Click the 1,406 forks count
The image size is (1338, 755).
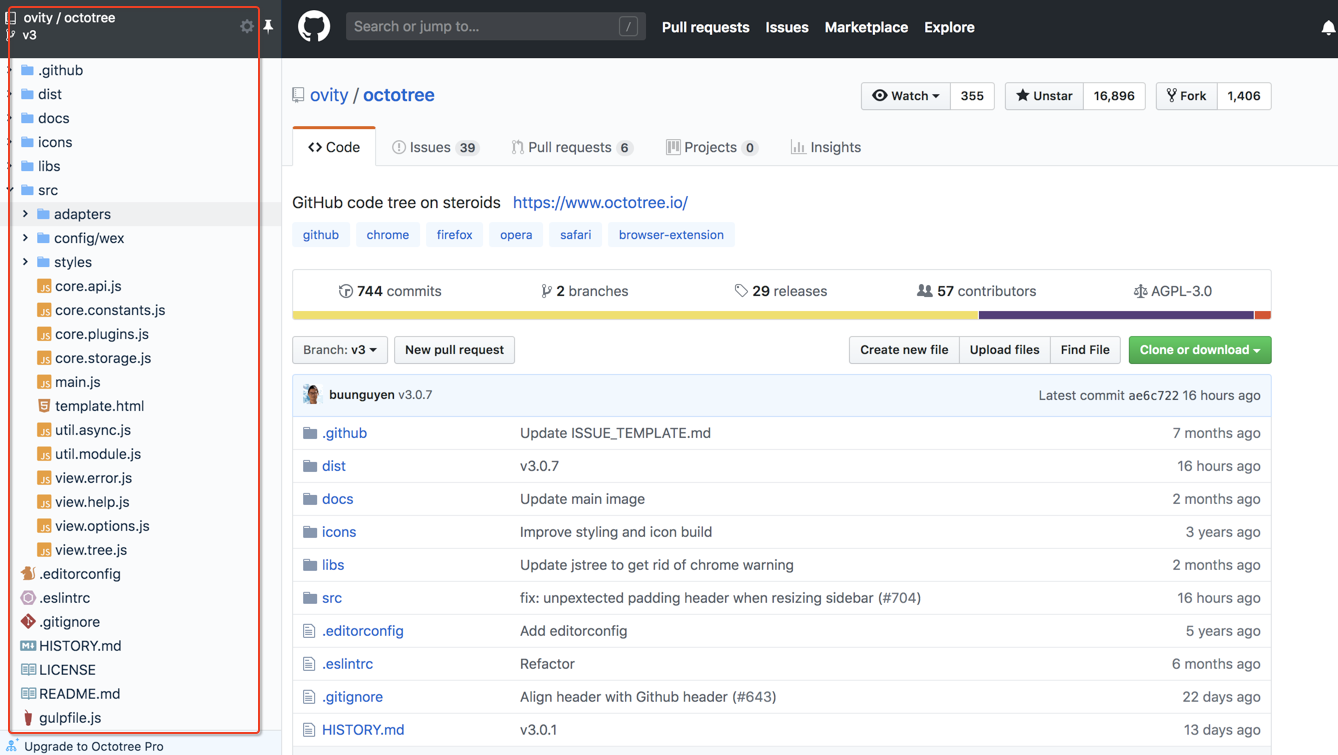tap(1244, 96)
